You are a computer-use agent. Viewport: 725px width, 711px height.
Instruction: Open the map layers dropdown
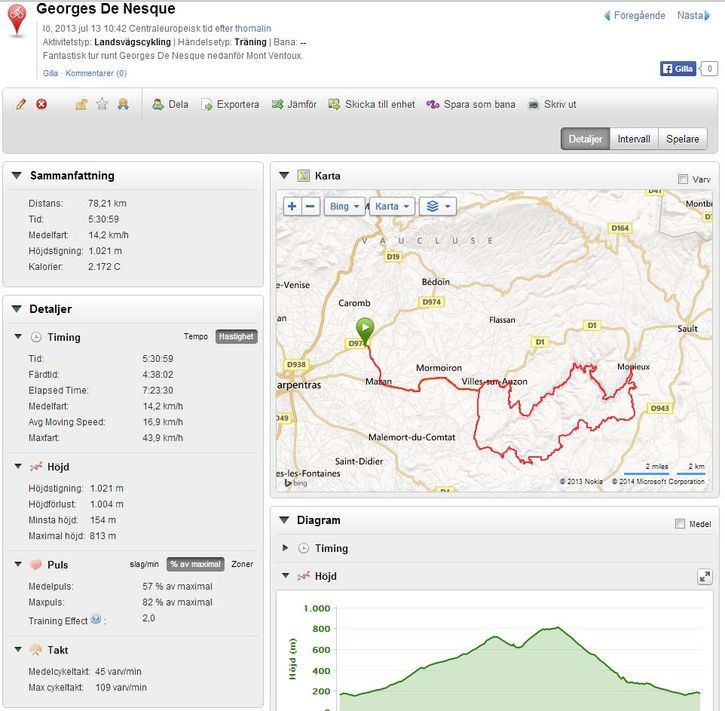(x=436, y=206)
